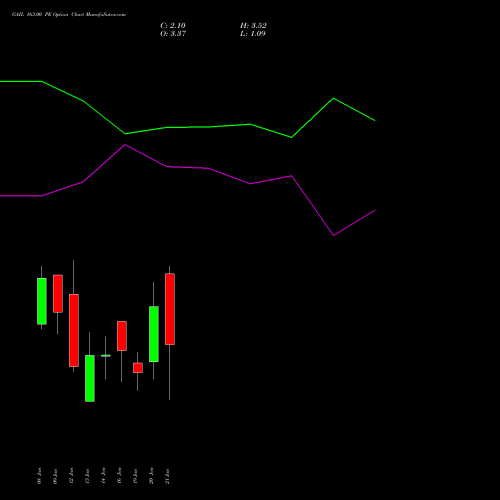The image size is (500, 500).
Task: Click the '08 Jan' date axis label
Action: (39, 476)
